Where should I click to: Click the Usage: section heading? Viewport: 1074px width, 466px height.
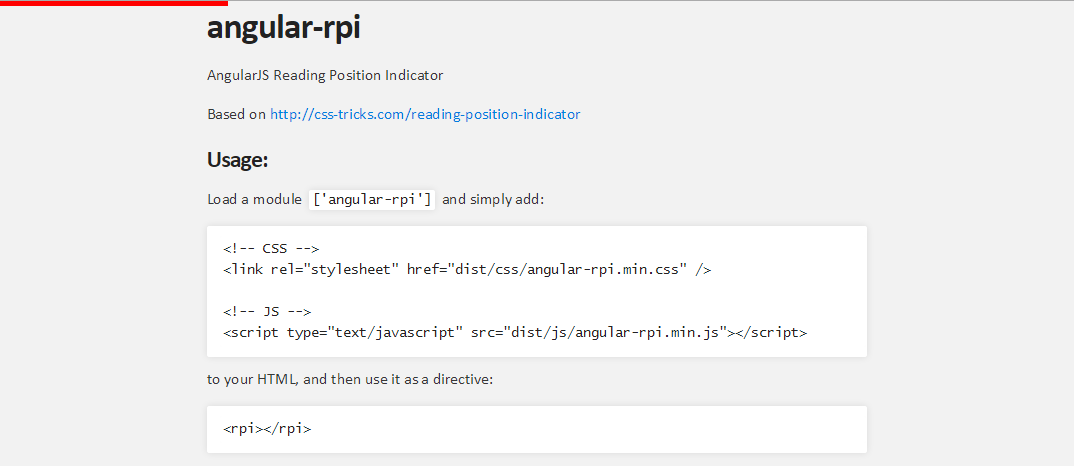click(237, 160)
